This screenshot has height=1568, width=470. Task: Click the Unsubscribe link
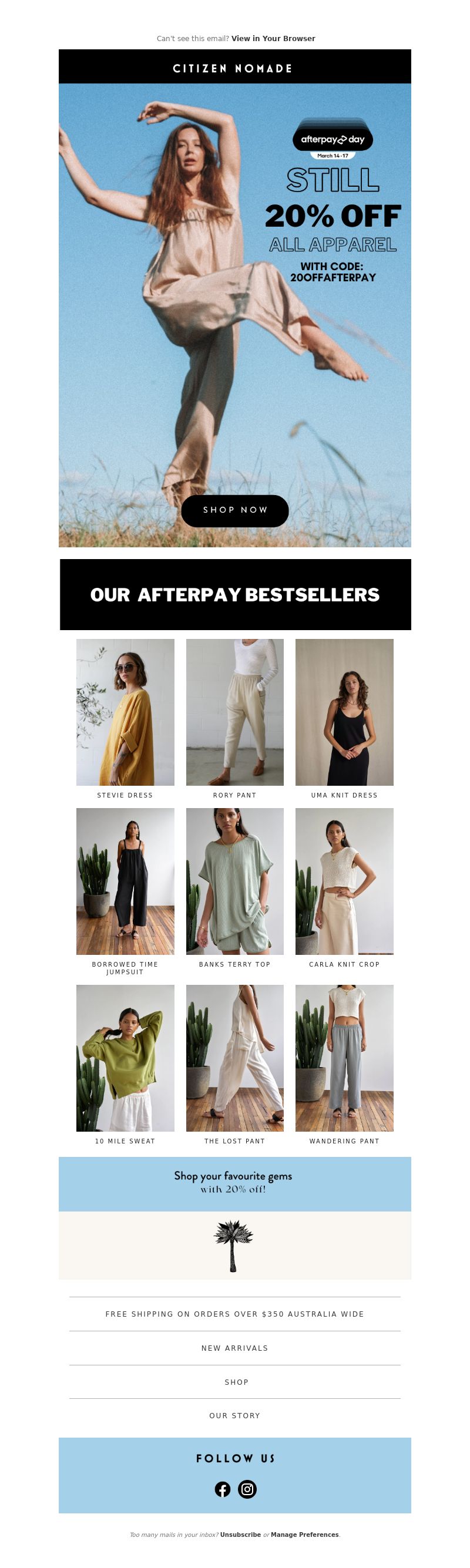[x=240, y=1535]
